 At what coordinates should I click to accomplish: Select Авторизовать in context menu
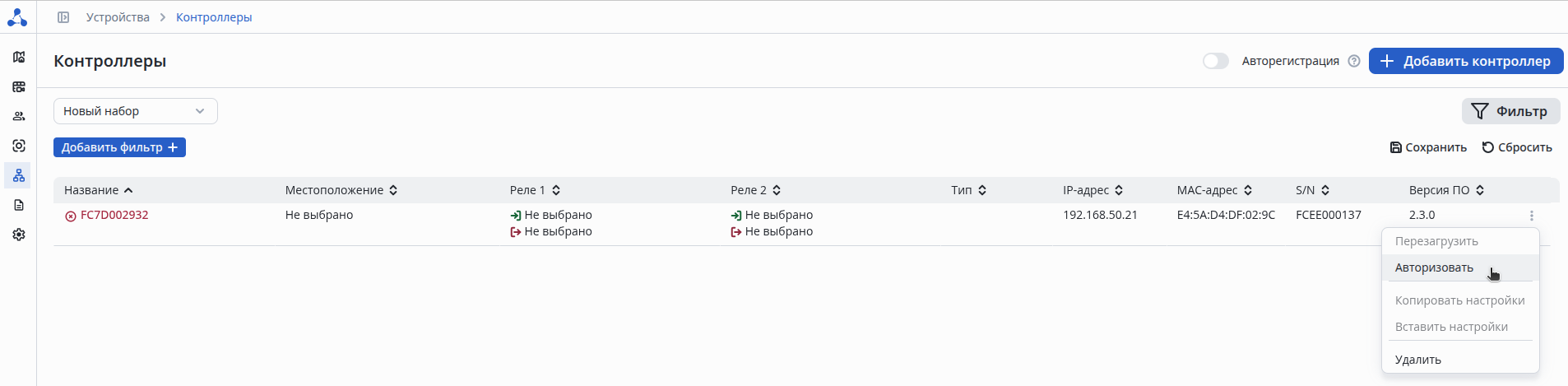pyautogui.click(x=1434, y=267)
